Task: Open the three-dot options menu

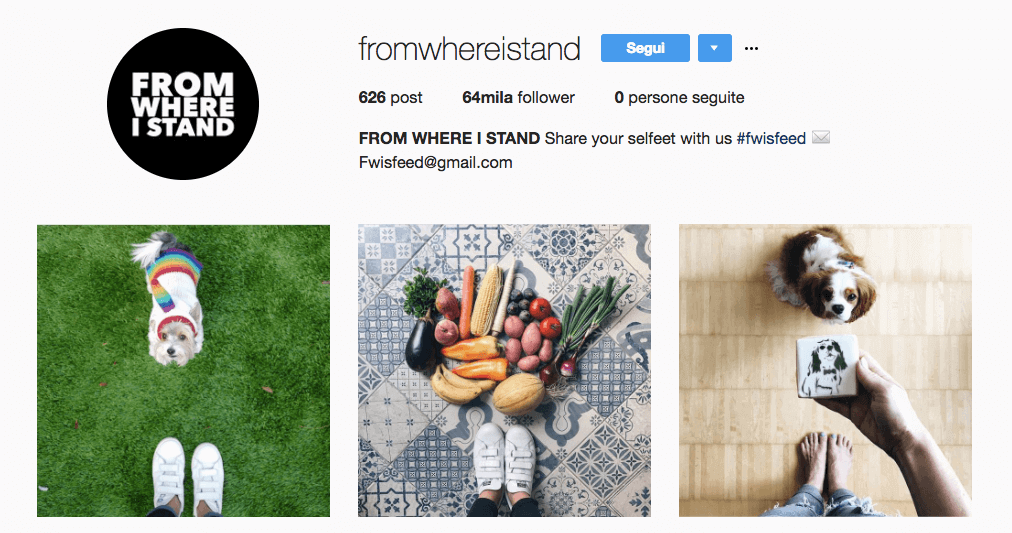Action: click(x=751, y=48)
